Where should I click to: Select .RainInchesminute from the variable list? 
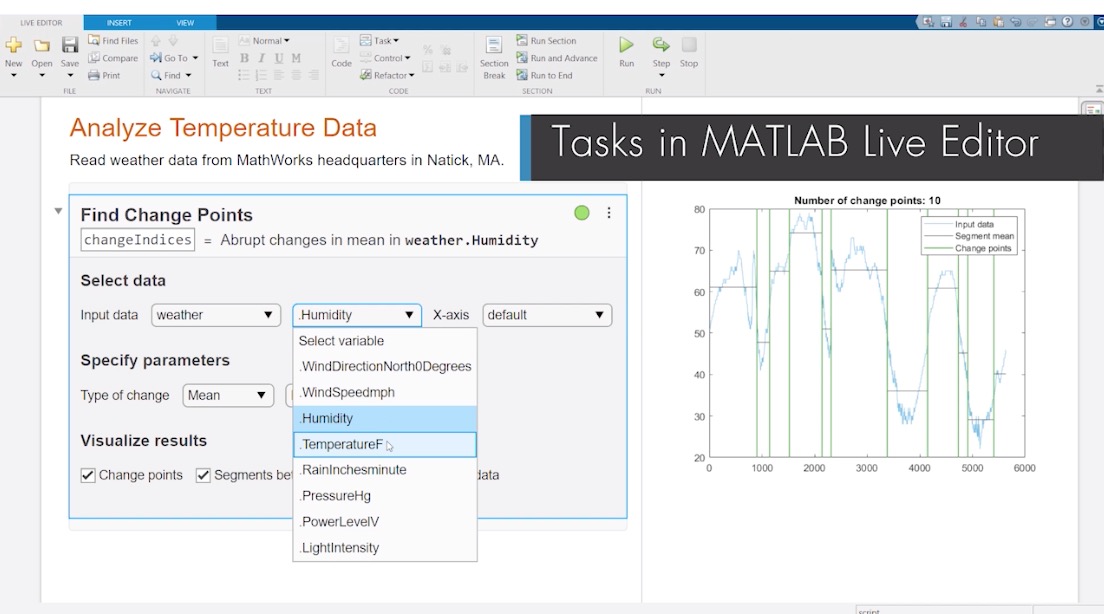[x=385, y=470]
